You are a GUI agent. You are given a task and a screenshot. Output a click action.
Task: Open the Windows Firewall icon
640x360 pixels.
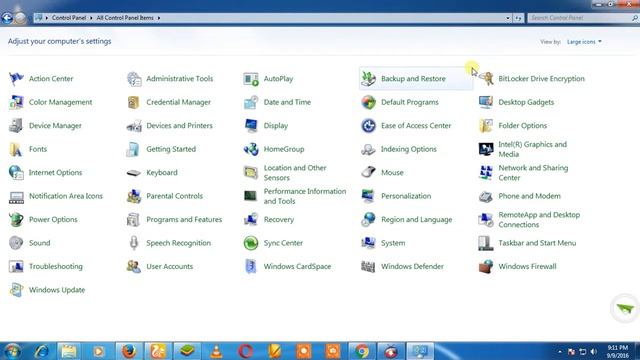click(486, 266)
